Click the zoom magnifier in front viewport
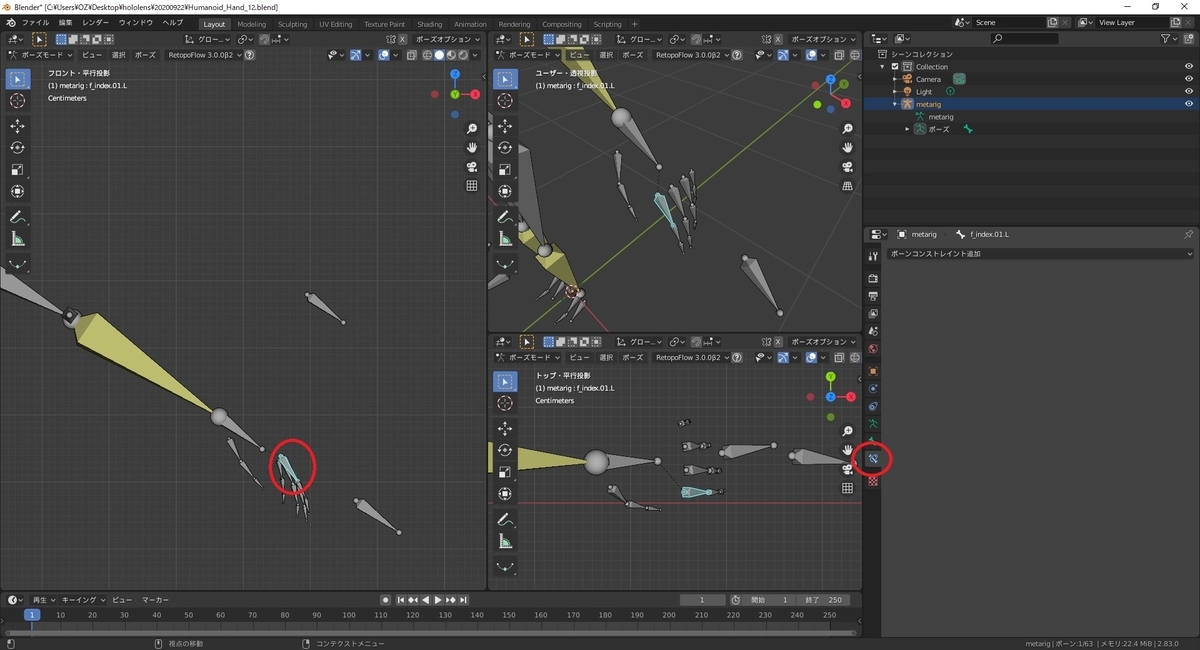Image resolution: width=1200 pixels, height=650 pixels. click(x=472, y=129)
